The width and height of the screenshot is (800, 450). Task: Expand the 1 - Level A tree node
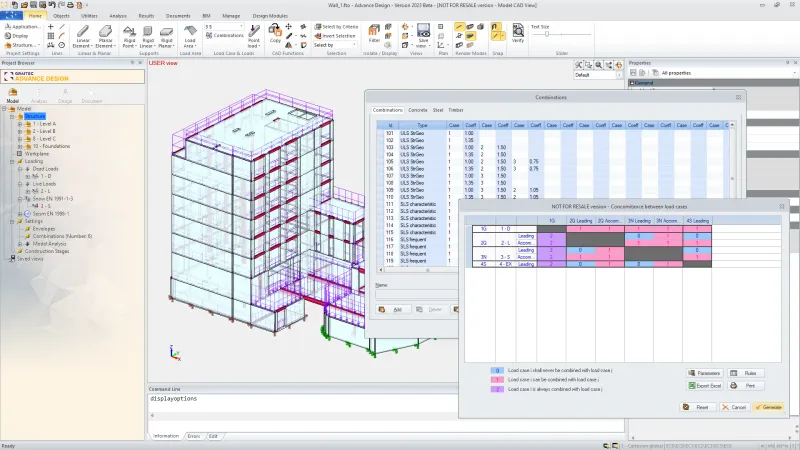pyautogui.click(x=20, y=124)
